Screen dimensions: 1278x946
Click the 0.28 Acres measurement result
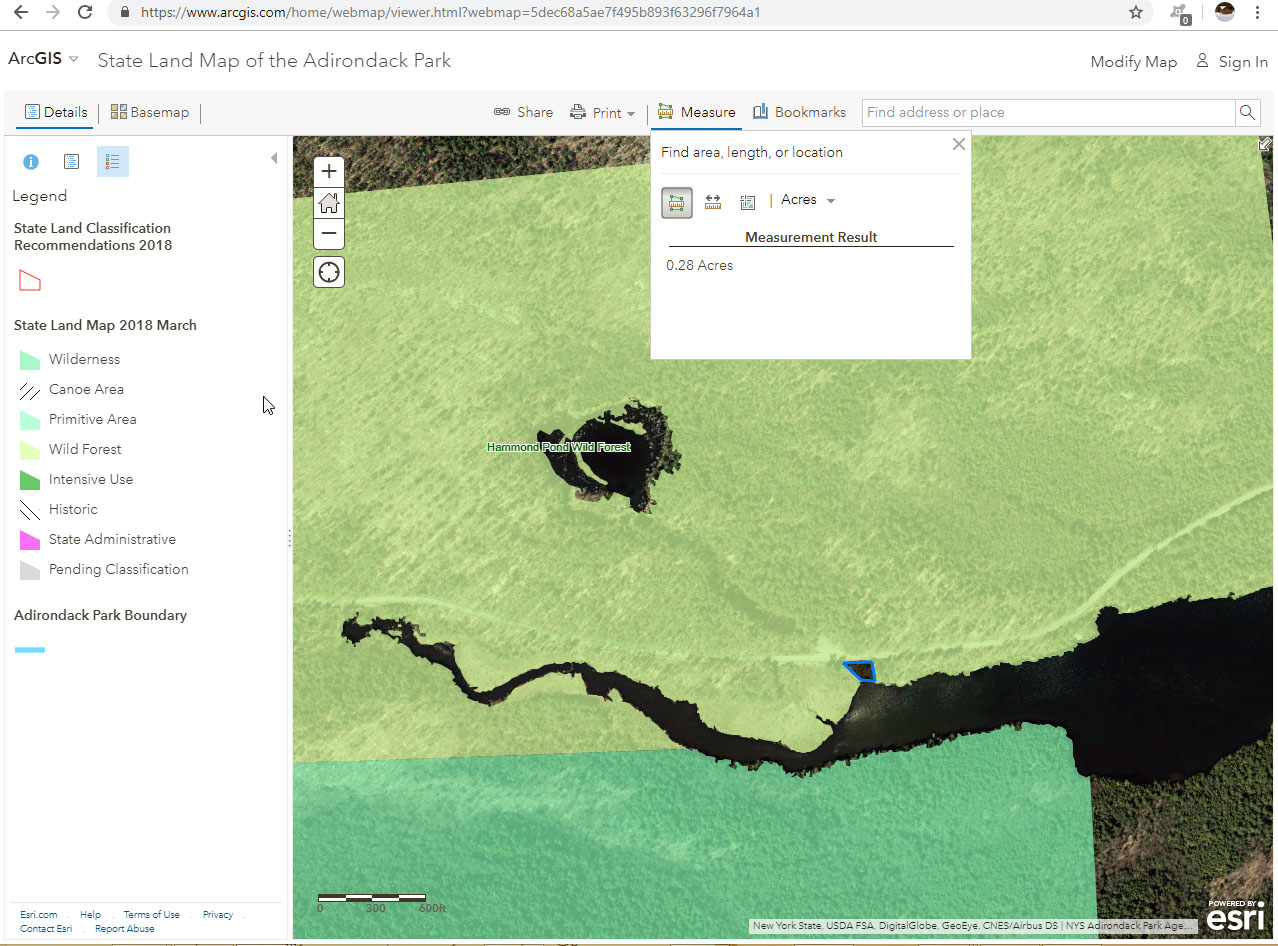[x=699, y=265]
